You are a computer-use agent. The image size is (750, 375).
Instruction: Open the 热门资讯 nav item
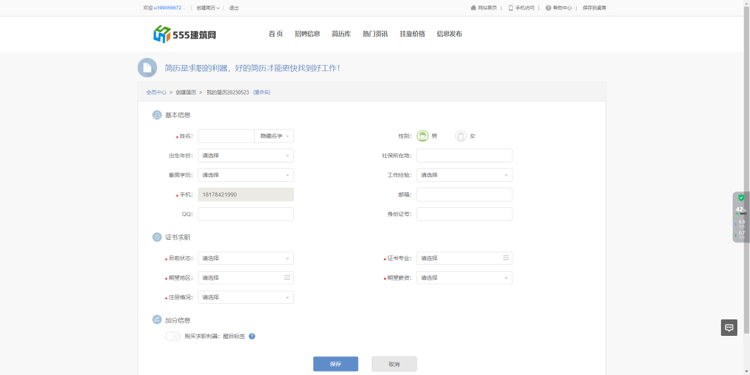coord(375,34)
